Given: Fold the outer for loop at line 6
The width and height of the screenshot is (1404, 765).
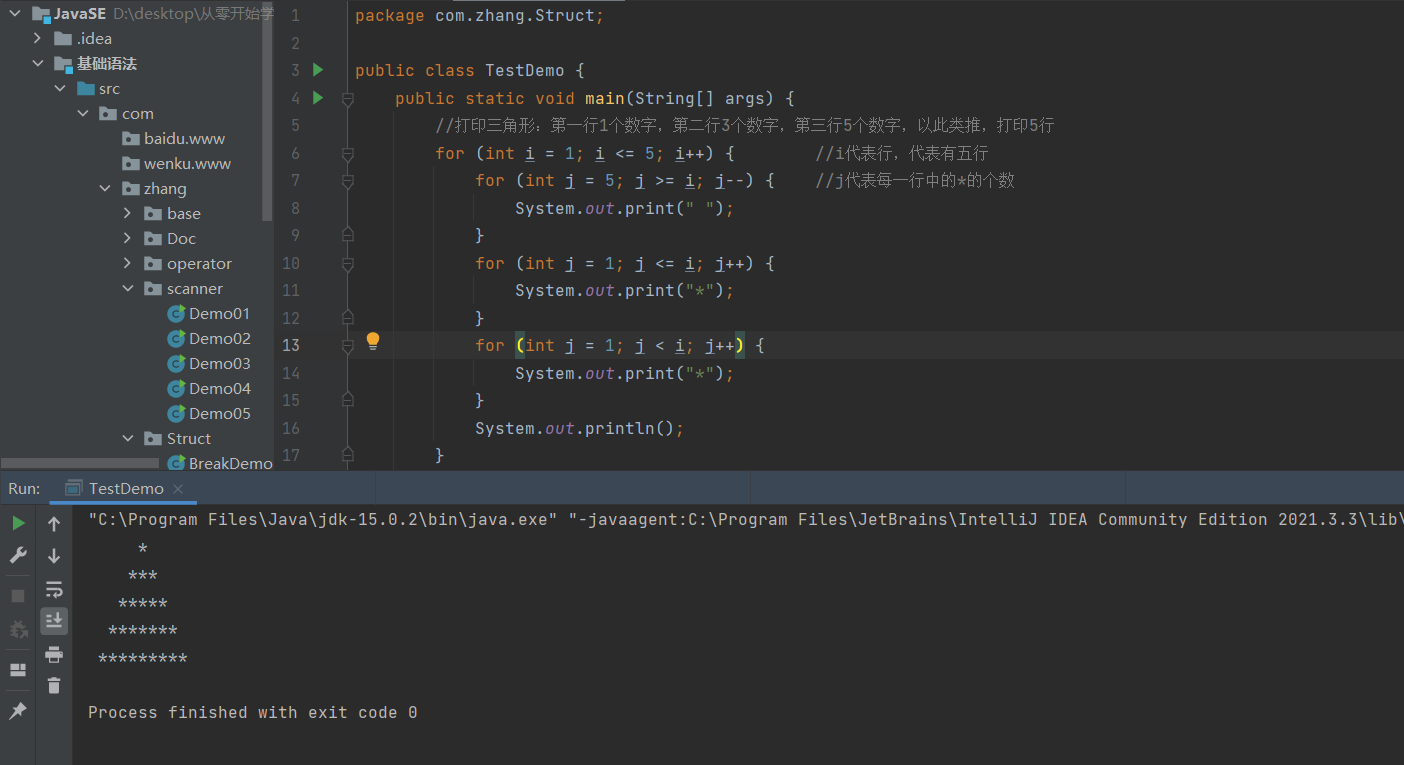Looking at the screenshot, I should [x=347, y=154].
